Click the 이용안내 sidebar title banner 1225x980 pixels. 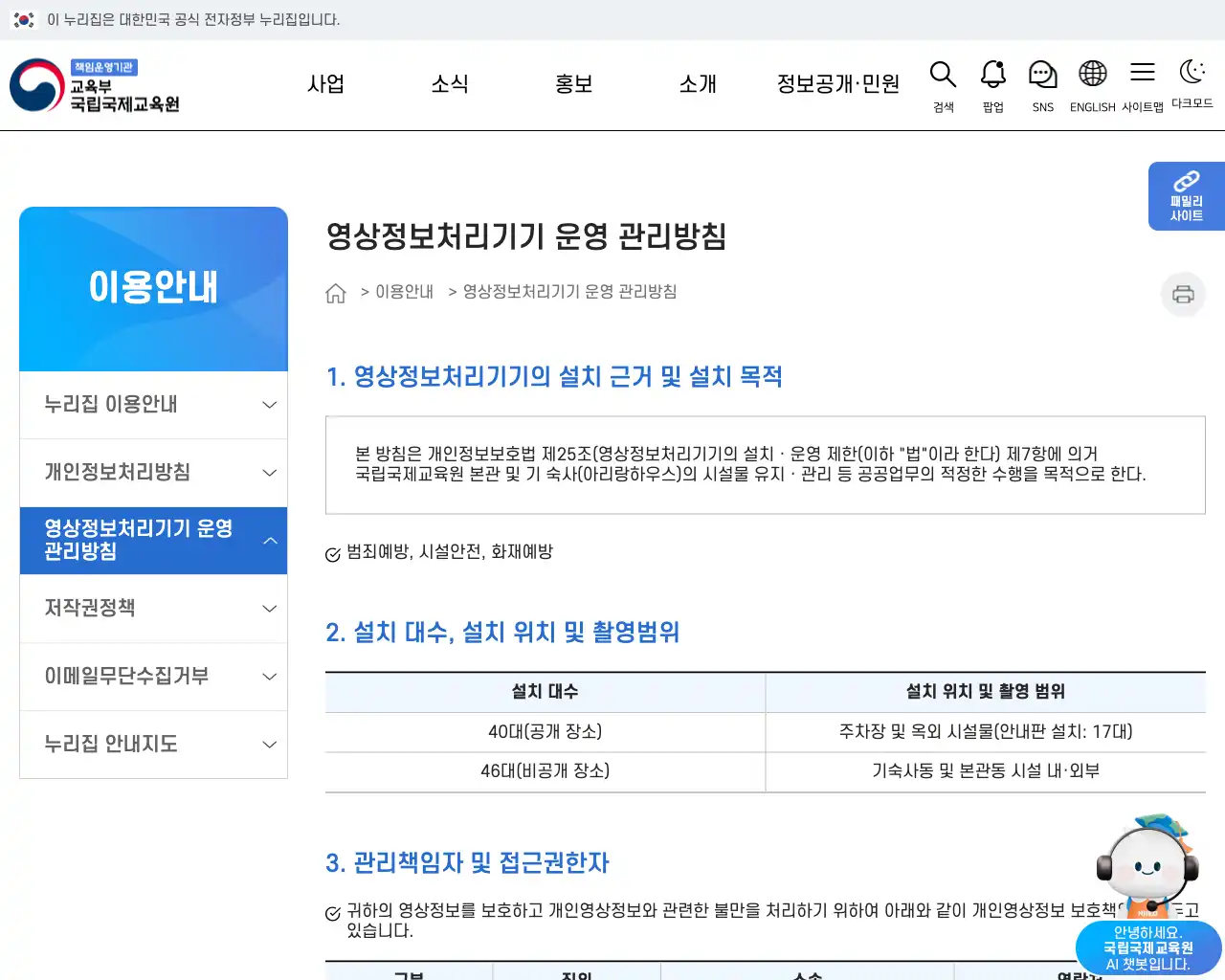[153, 289]
